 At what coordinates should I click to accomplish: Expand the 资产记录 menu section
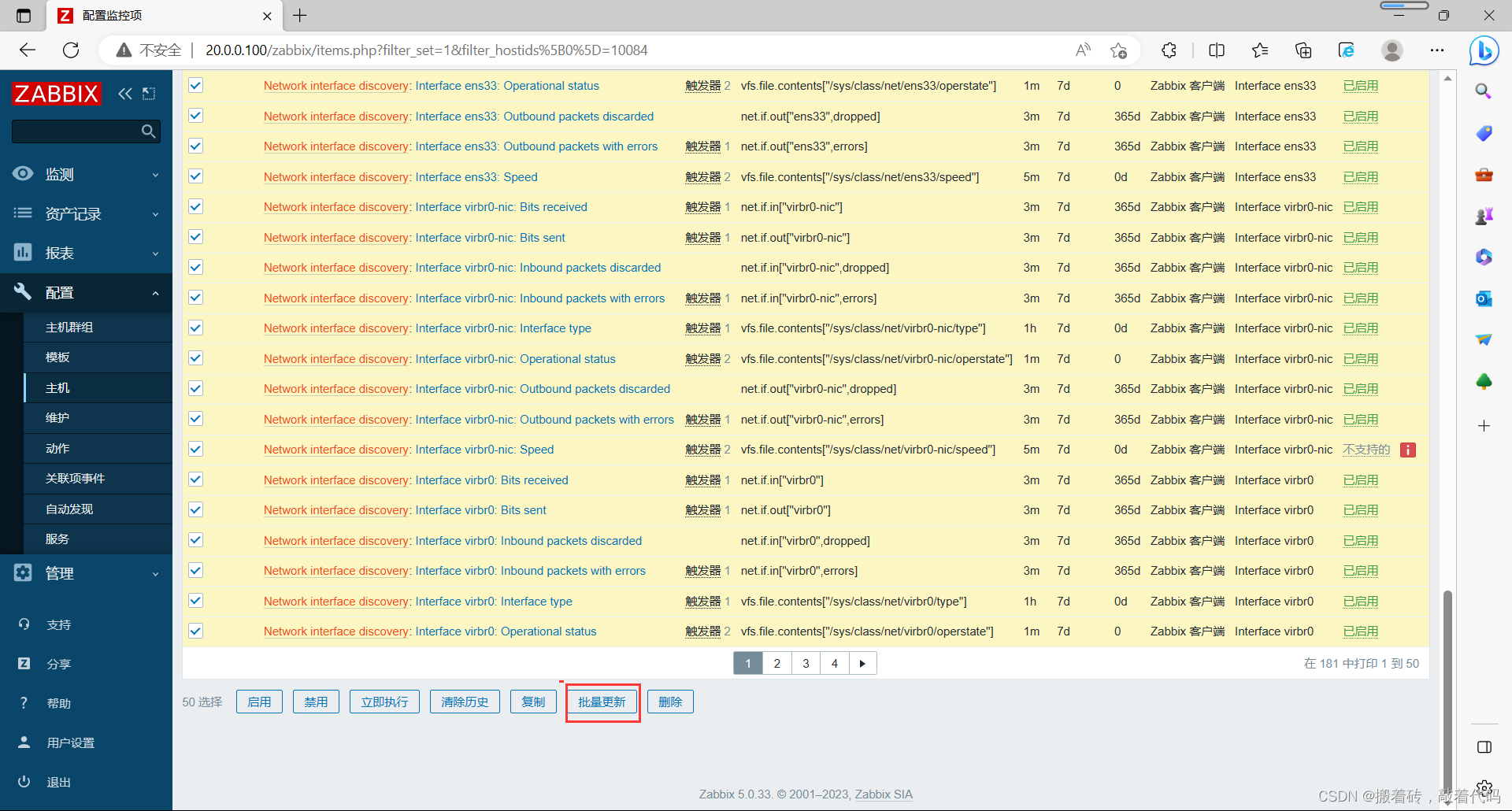[86, 213]
